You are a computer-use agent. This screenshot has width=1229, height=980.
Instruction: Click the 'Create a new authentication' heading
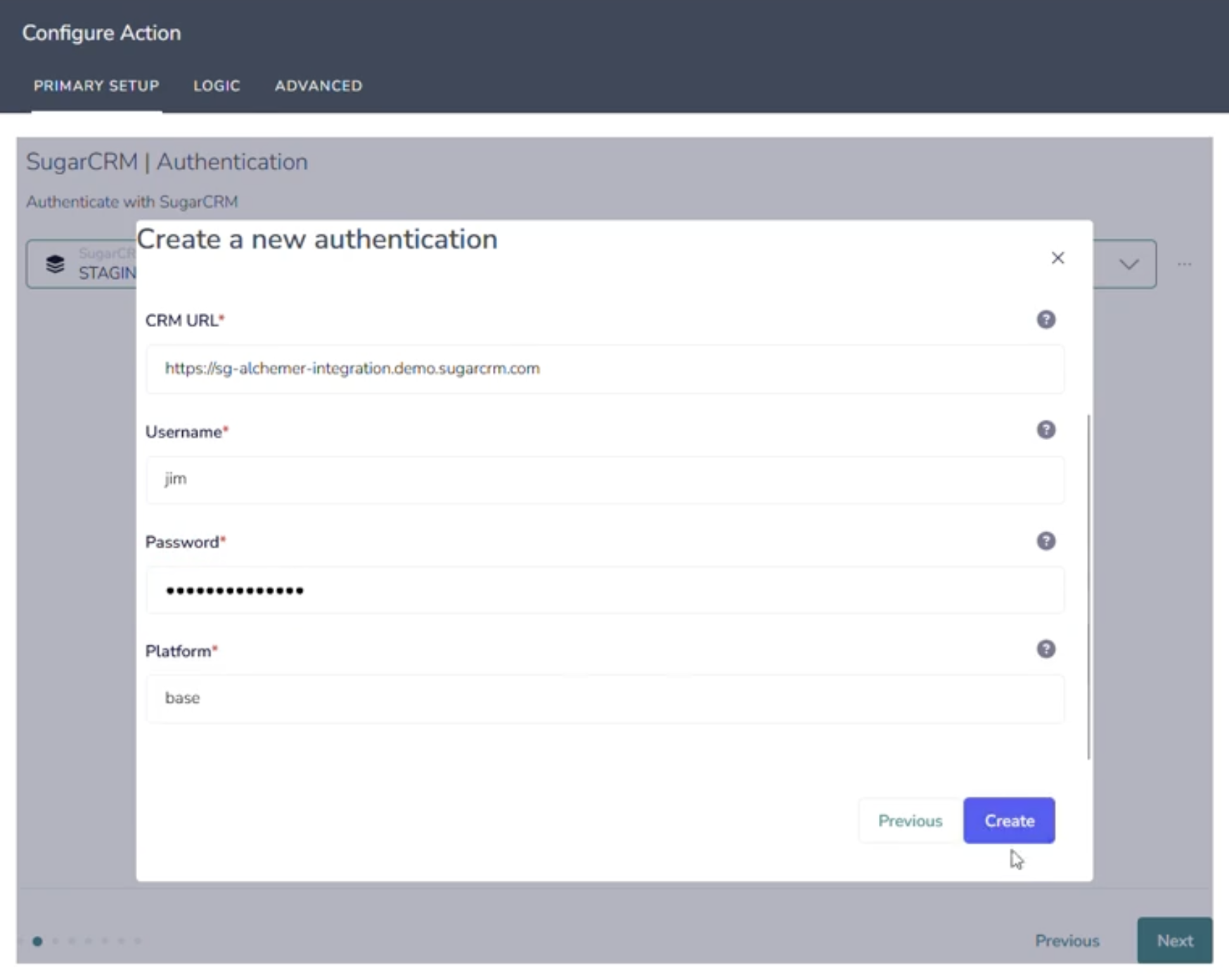tap(317, 240)
